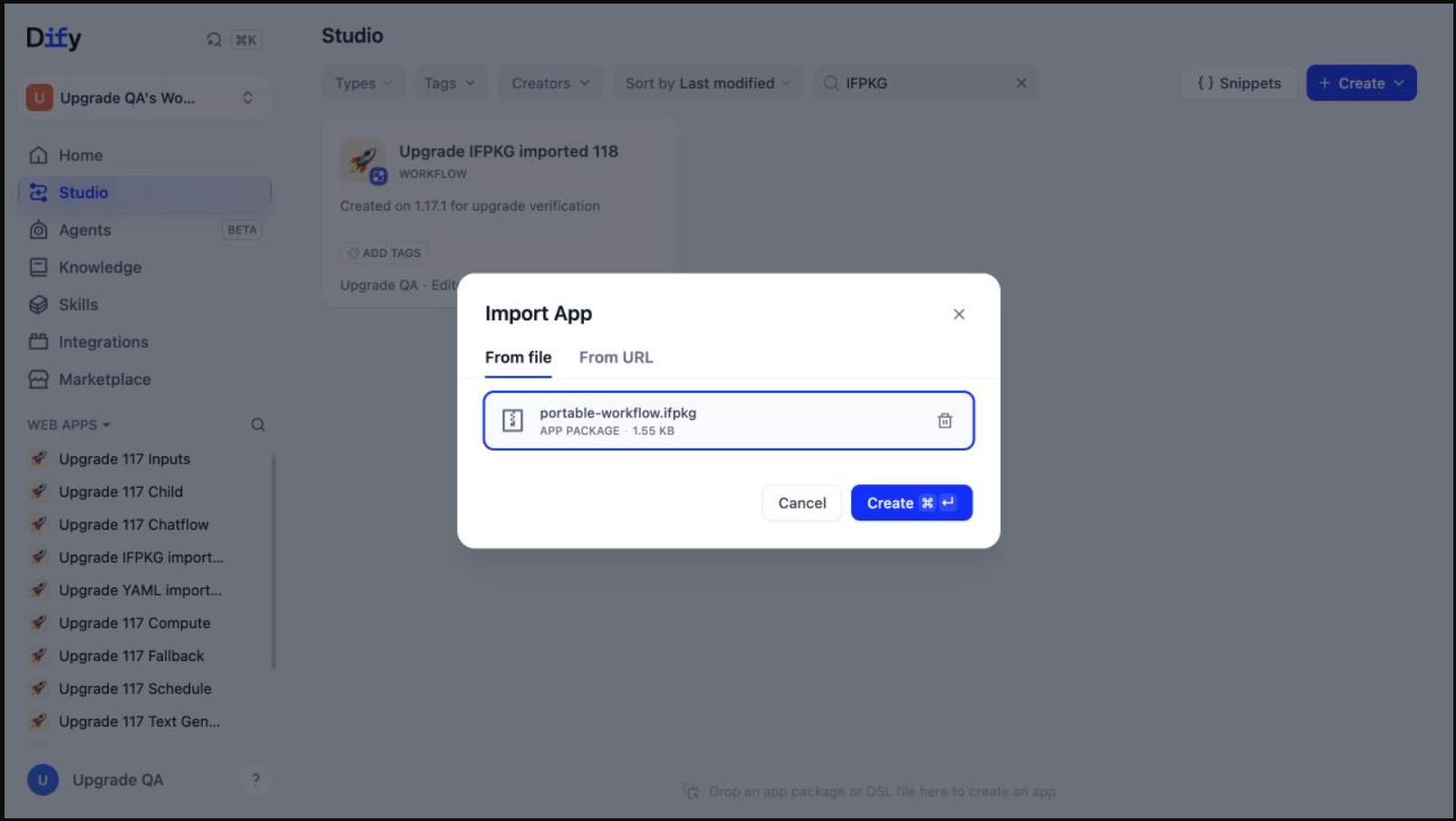Open Upgrade 117 Compute web app
1456x821 pixels.
[145, 623]
